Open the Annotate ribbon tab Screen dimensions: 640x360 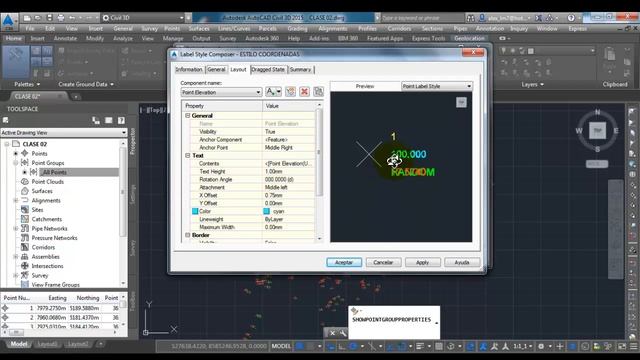(65, 38)
